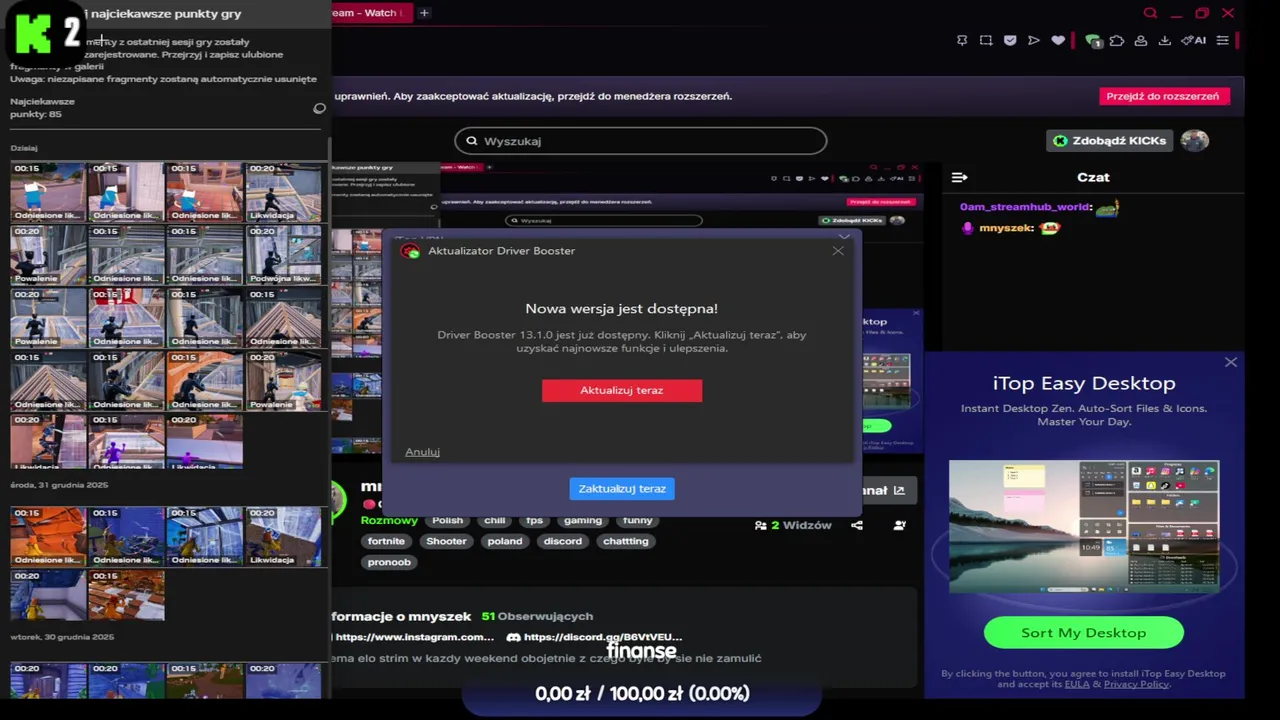Open the extensions puzzle-piece icon
The width and height of the screenshot is (1280, 720).
click(x=1117, y=40)
